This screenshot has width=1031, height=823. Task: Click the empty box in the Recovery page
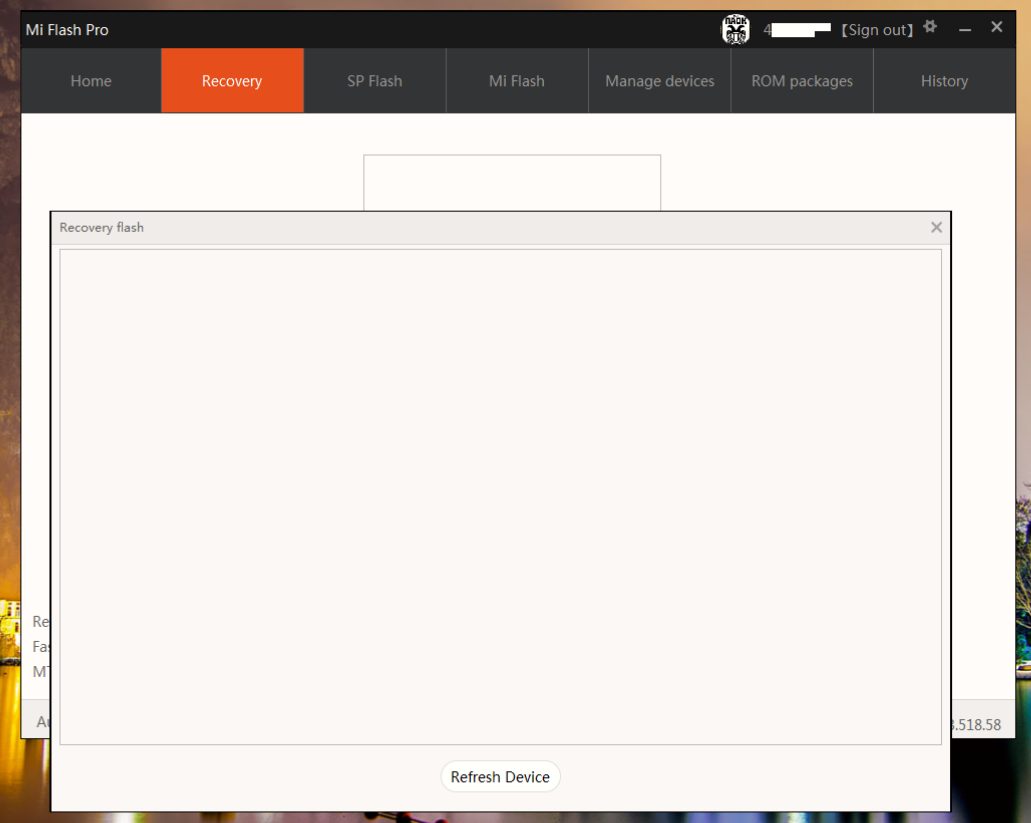pyautogui.click(x=512, y=183)
